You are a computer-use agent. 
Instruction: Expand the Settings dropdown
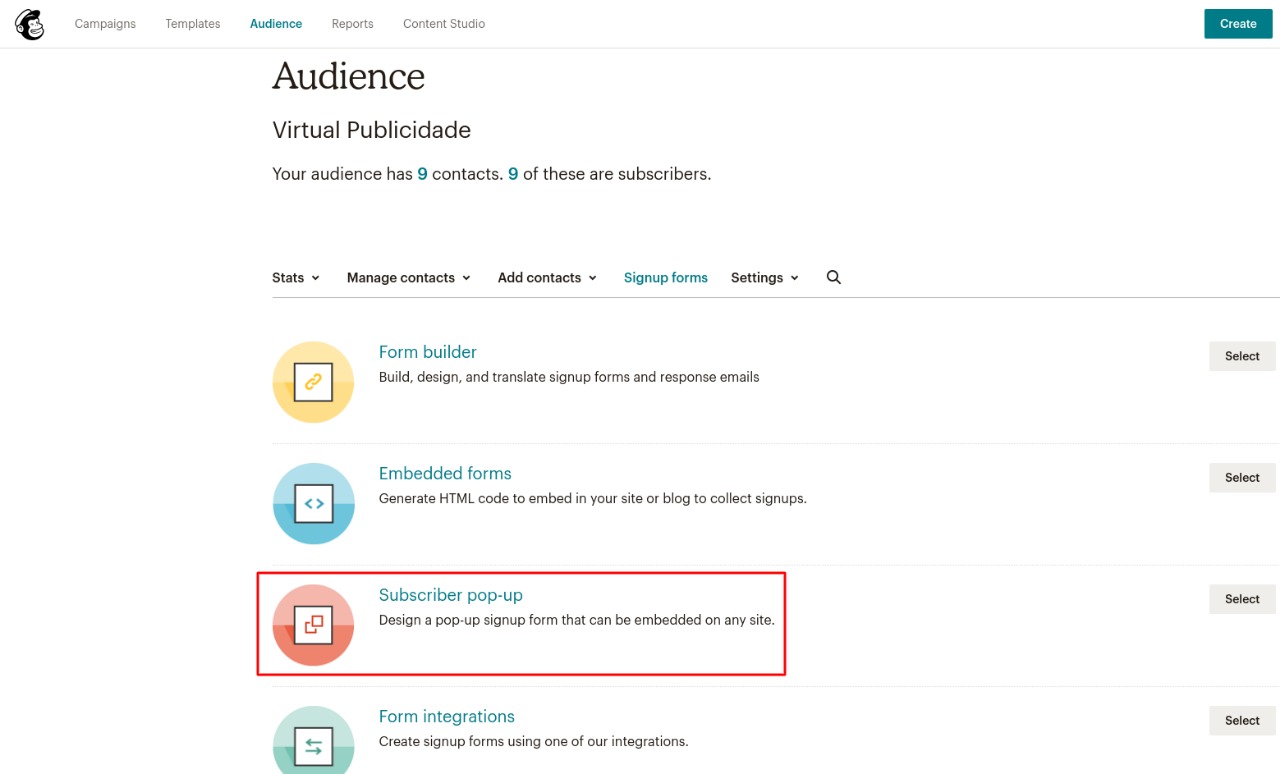click(x=764, y=277)
